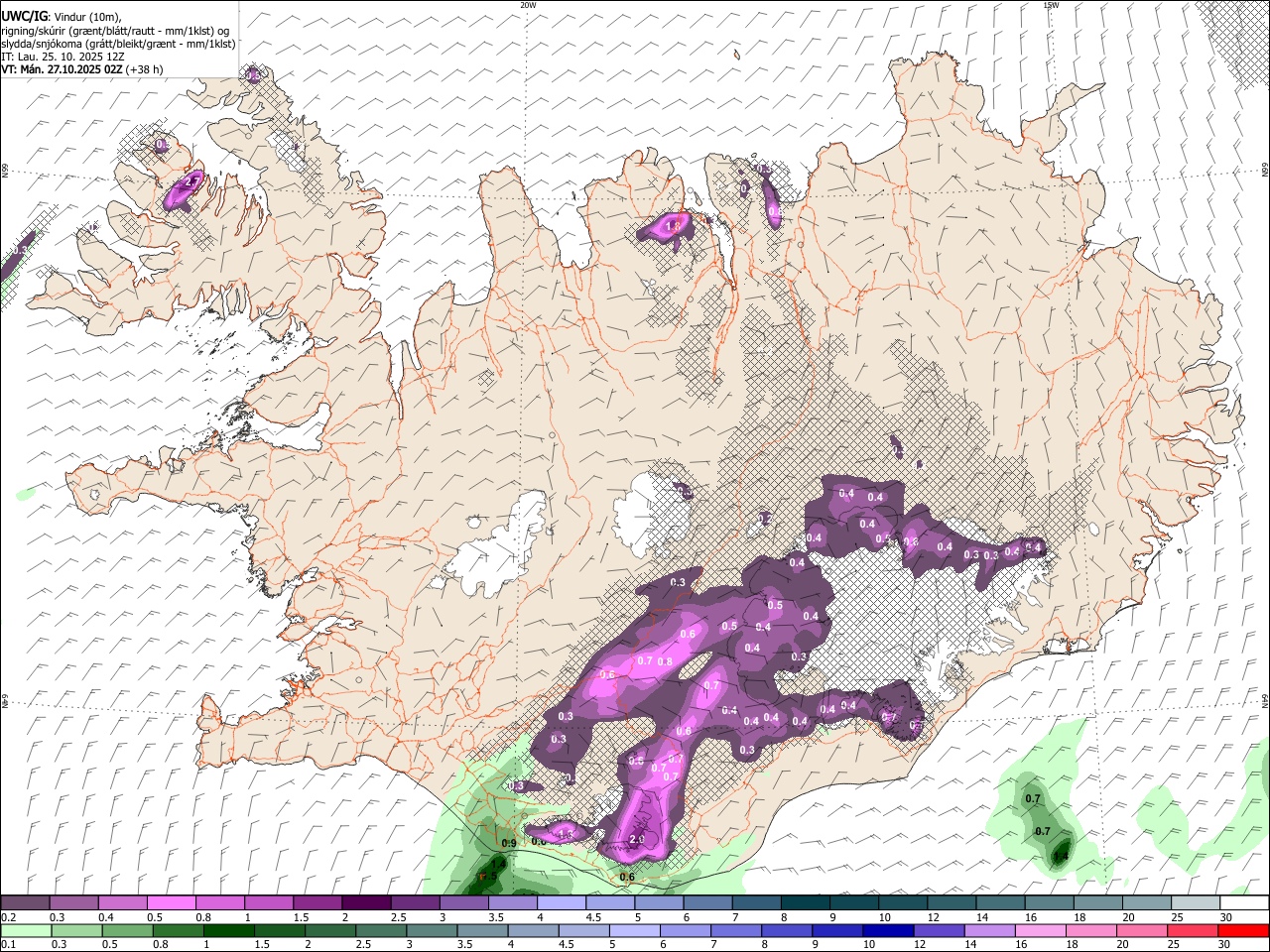Click the 'slydda/snjókoma' legend description line
Image resolution: width=1270 pixels, height=952 pixels.
point(119,44)
